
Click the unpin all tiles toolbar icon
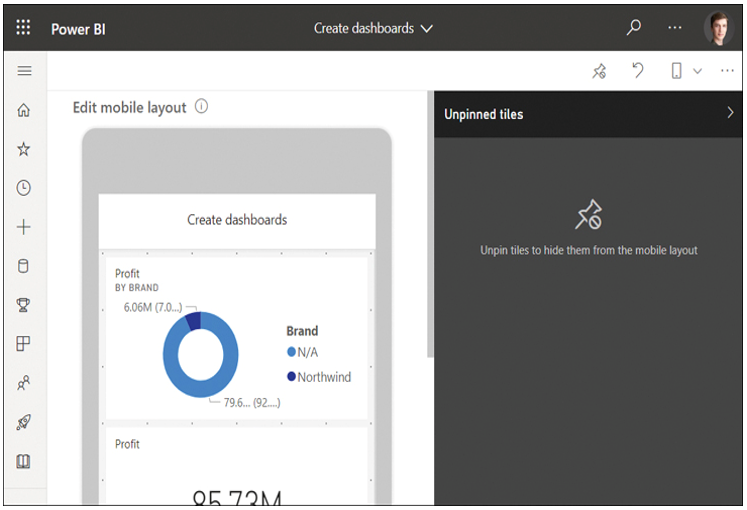tap(599, 71)
